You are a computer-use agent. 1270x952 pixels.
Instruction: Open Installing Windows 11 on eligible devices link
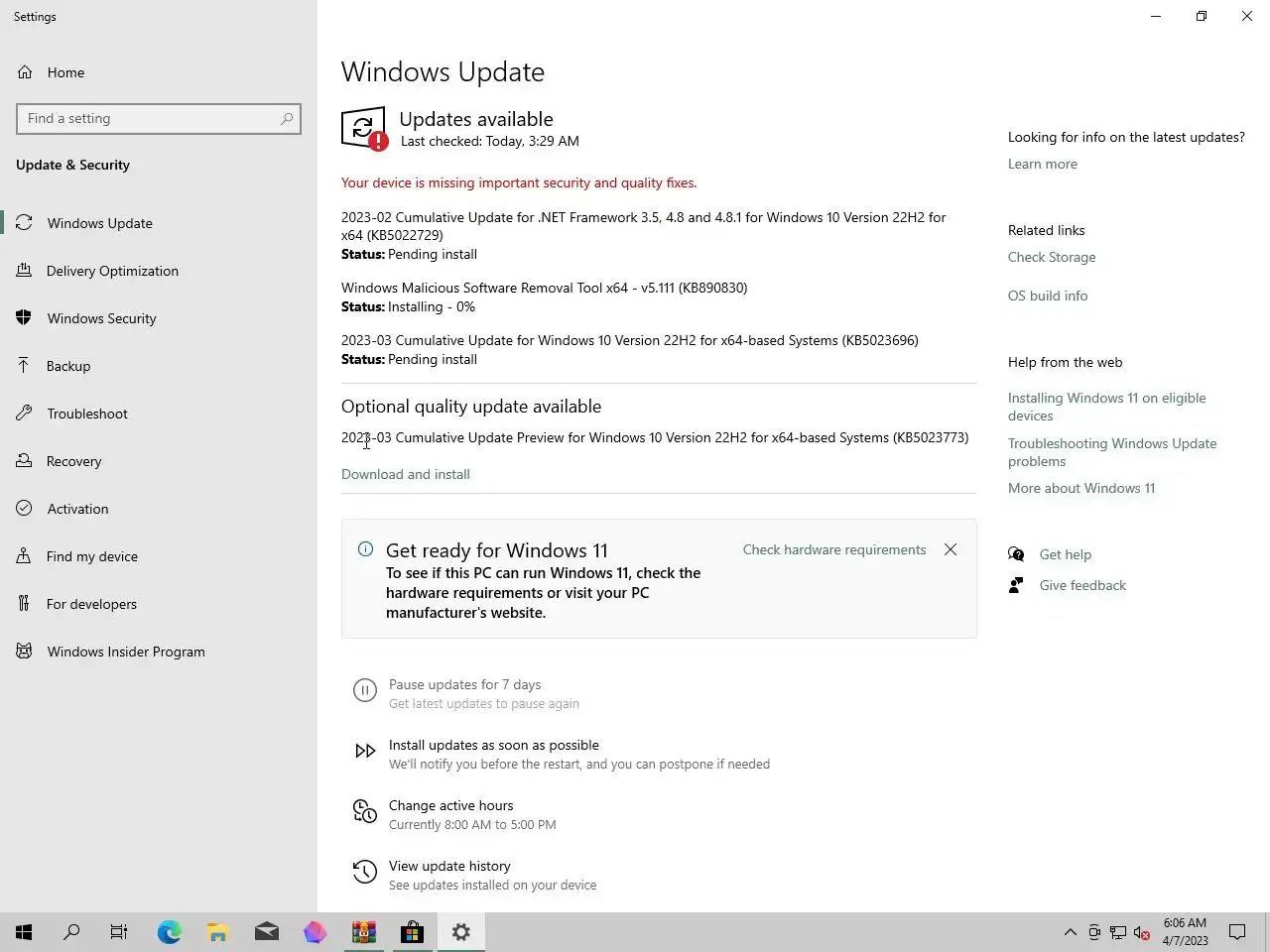pyautogui.click(x=1107, y=407)
